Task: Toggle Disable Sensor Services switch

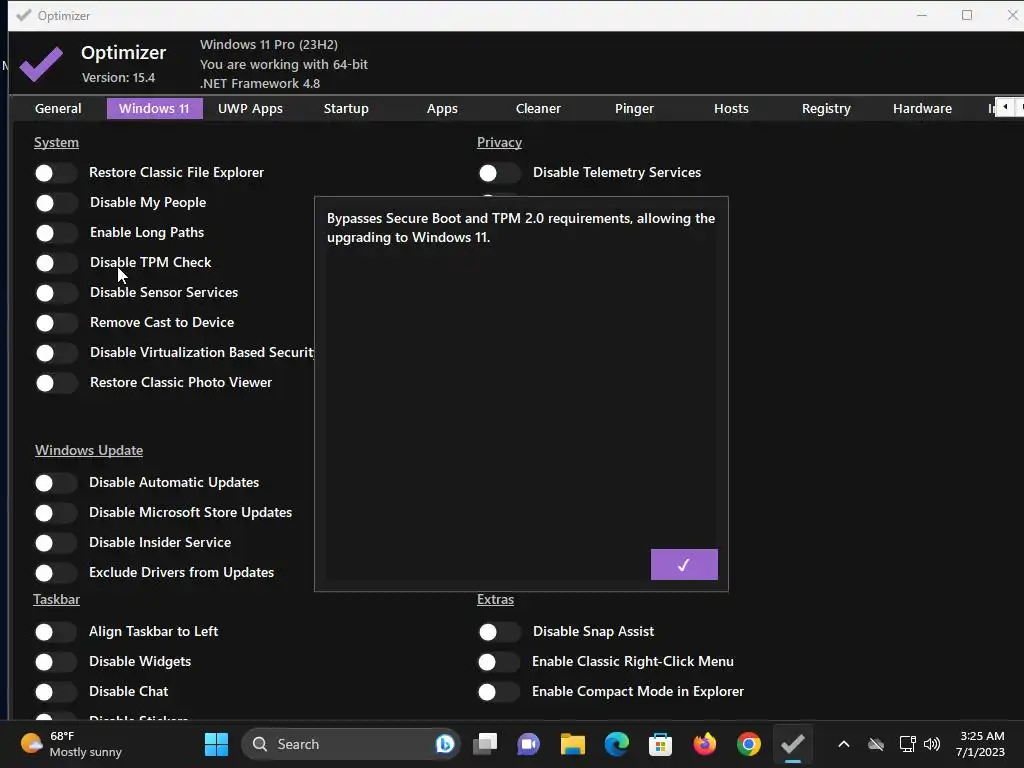Action: point(56,293)
